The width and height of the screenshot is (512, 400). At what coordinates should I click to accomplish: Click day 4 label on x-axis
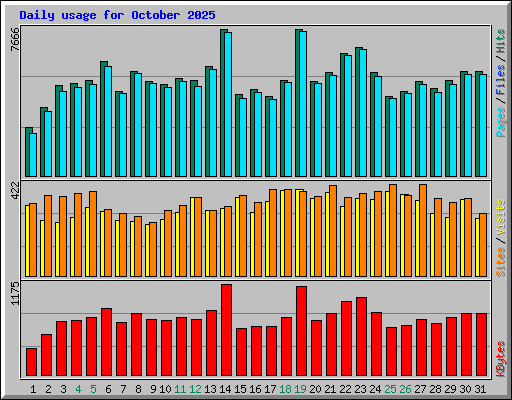point(78,389)
